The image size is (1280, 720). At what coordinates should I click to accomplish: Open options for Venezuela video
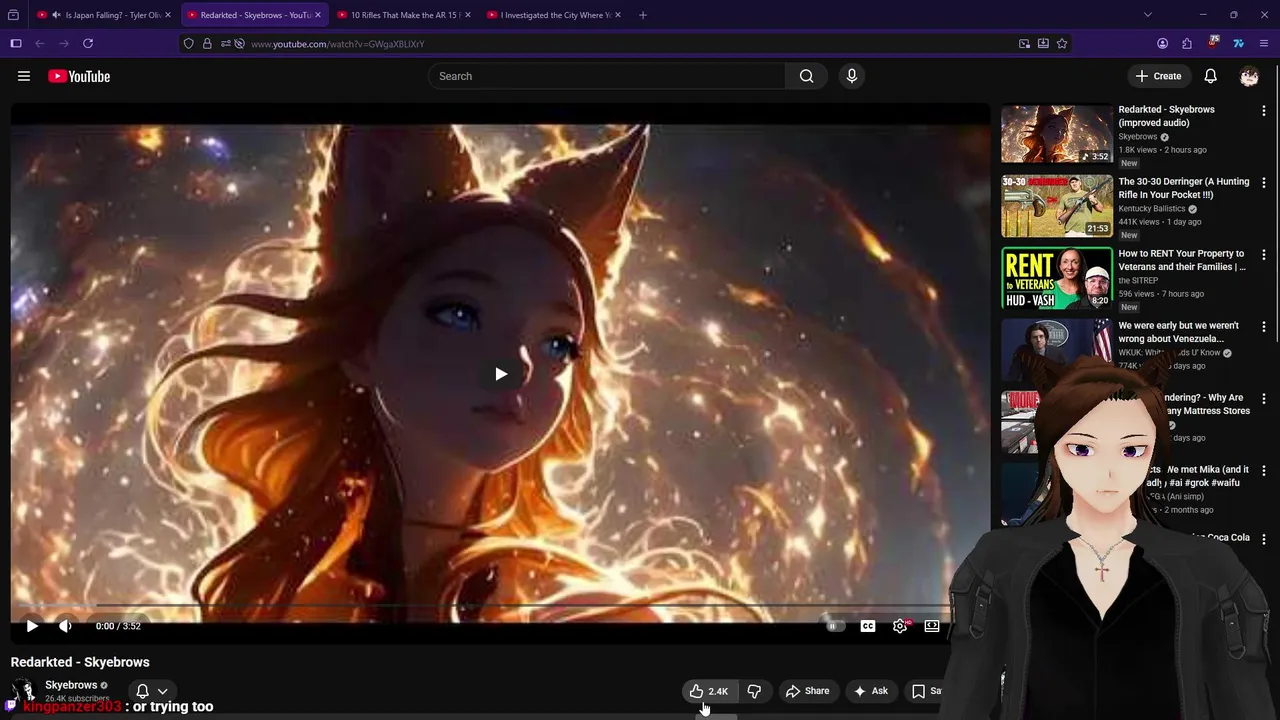pos(1264,327)
